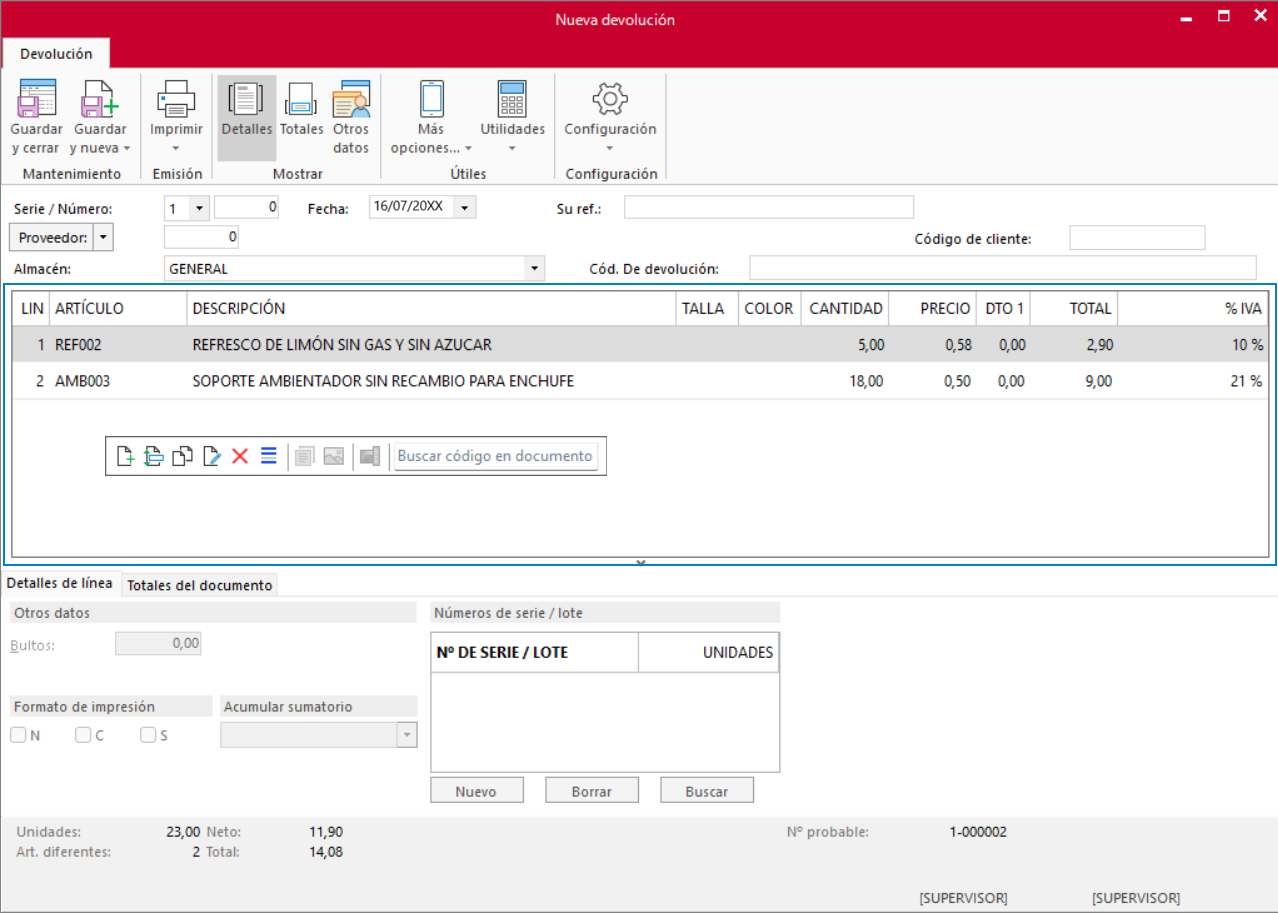
Task: Expand Utilidades options arrow
Action: pos(512,149)
